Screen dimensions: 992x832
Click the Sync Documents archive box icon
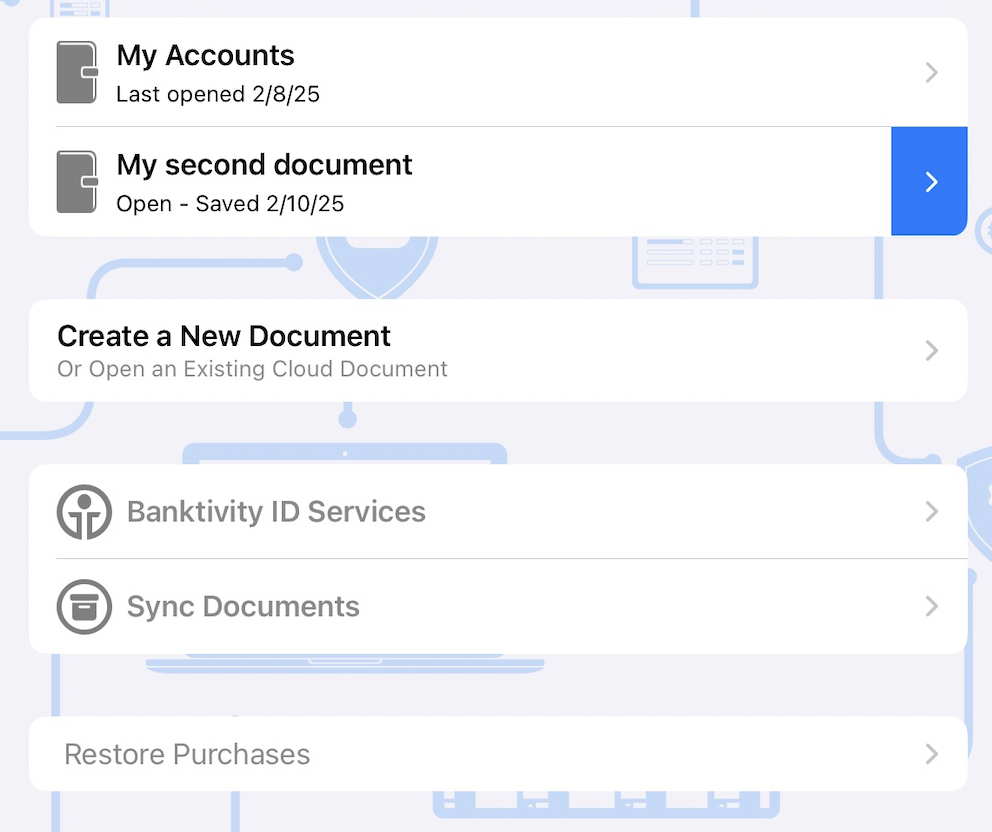click(84, 607)
